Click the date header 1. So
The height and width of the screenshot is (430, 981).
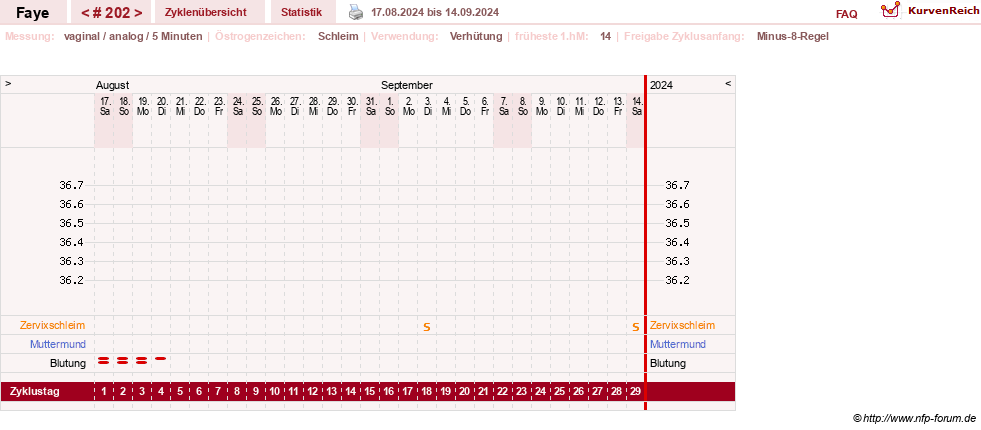click(x=389, y=106)
